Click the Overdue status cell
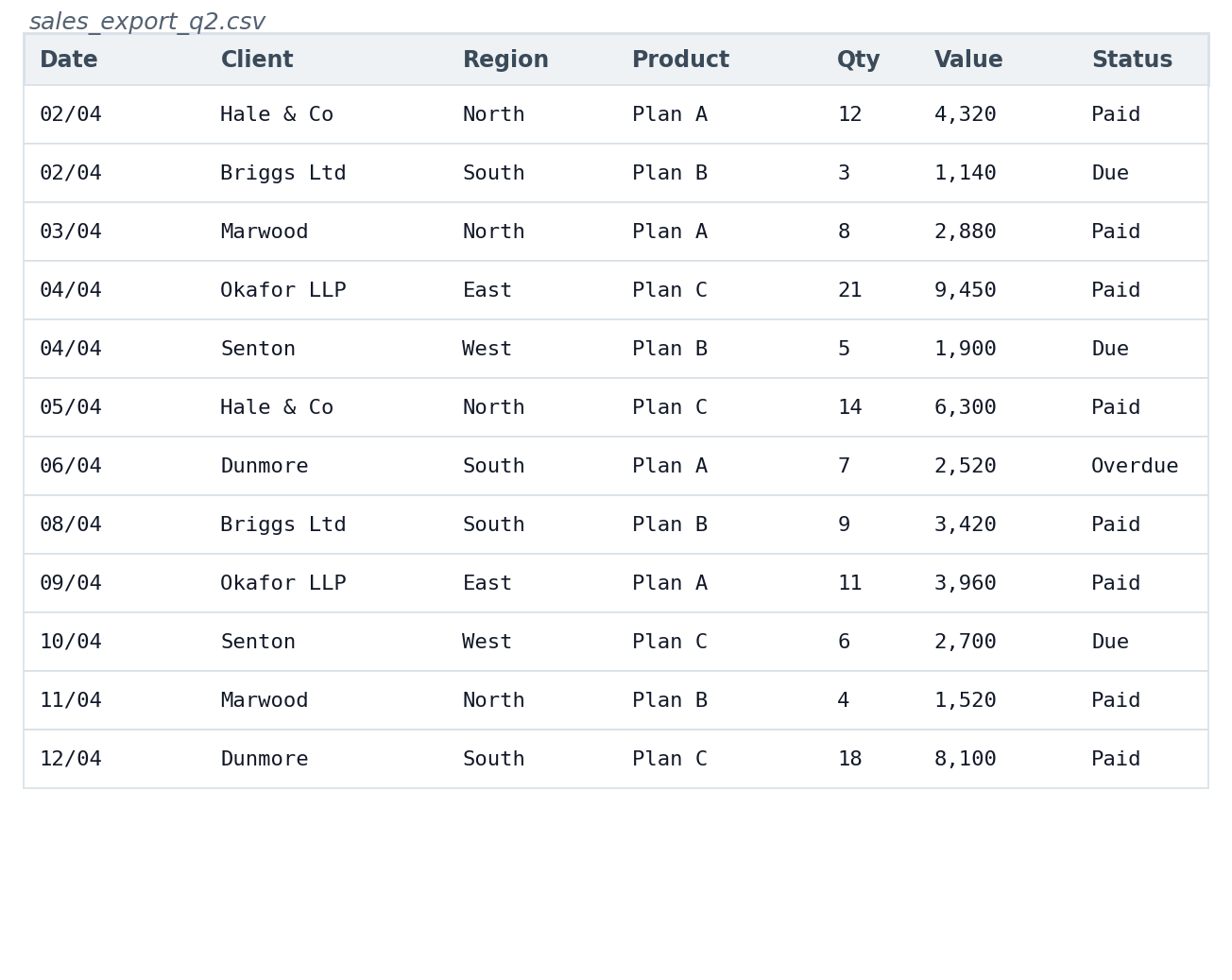Image resolution: width=1232 pixels, height=980 pixels. tap(1135, 467)
